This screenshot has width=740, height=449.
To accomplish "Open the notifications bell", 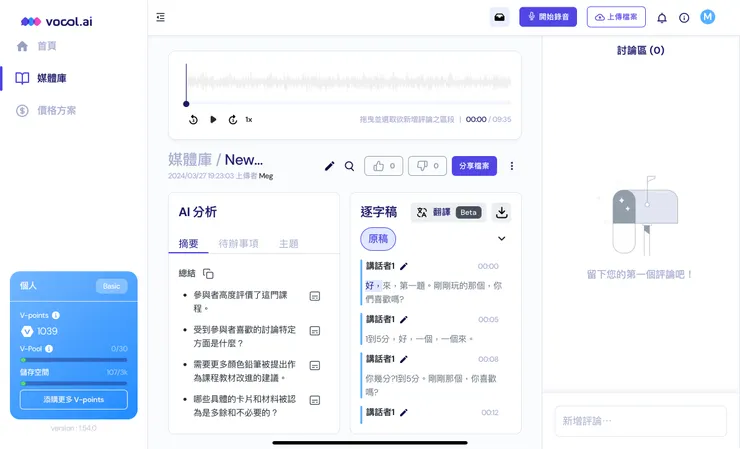I will 662,18.
